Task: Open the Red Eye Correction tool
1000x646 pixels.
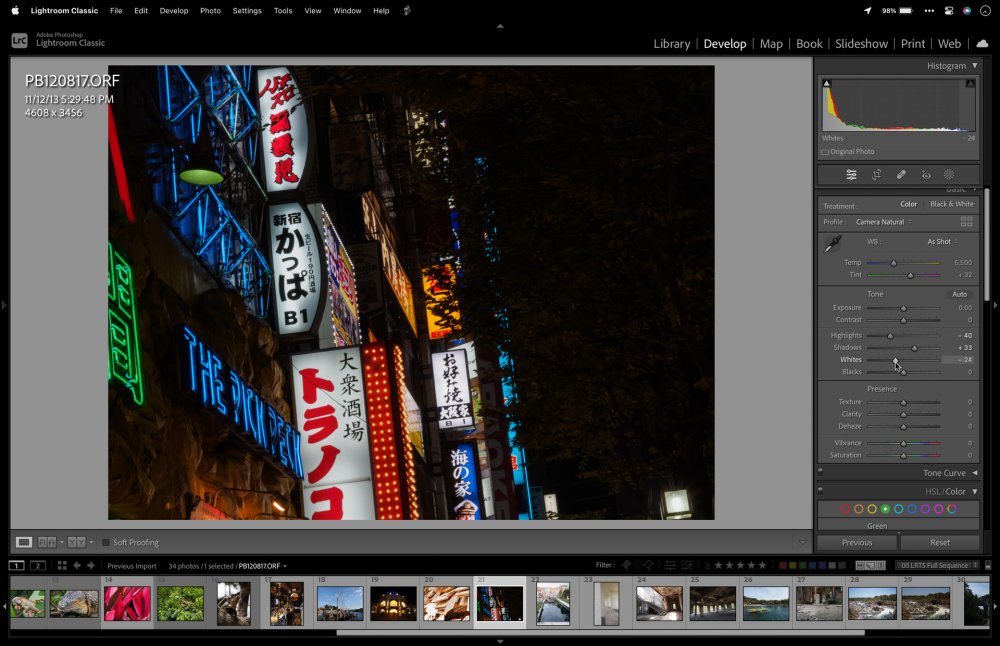Action: tap(926, 174)
